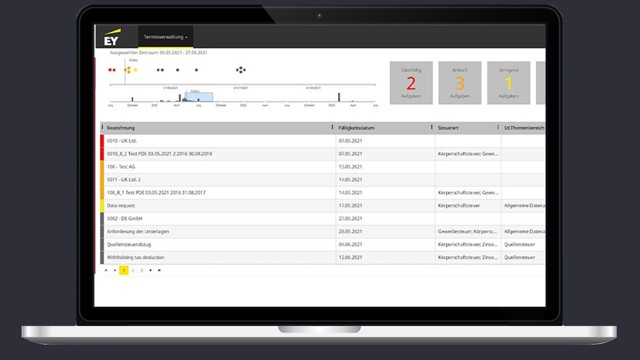Sort by the Steuerart column header
640x360 pixels.
(x=448, y=128)
